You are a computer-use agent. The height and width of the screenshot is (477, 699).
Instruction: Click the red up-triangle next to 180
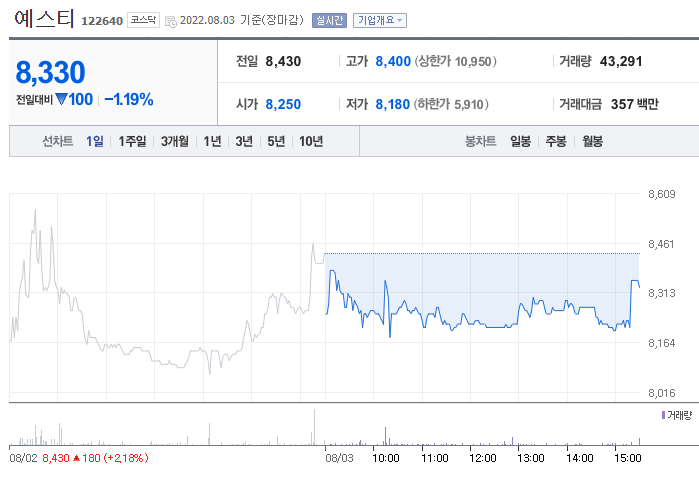coord(76,458)
